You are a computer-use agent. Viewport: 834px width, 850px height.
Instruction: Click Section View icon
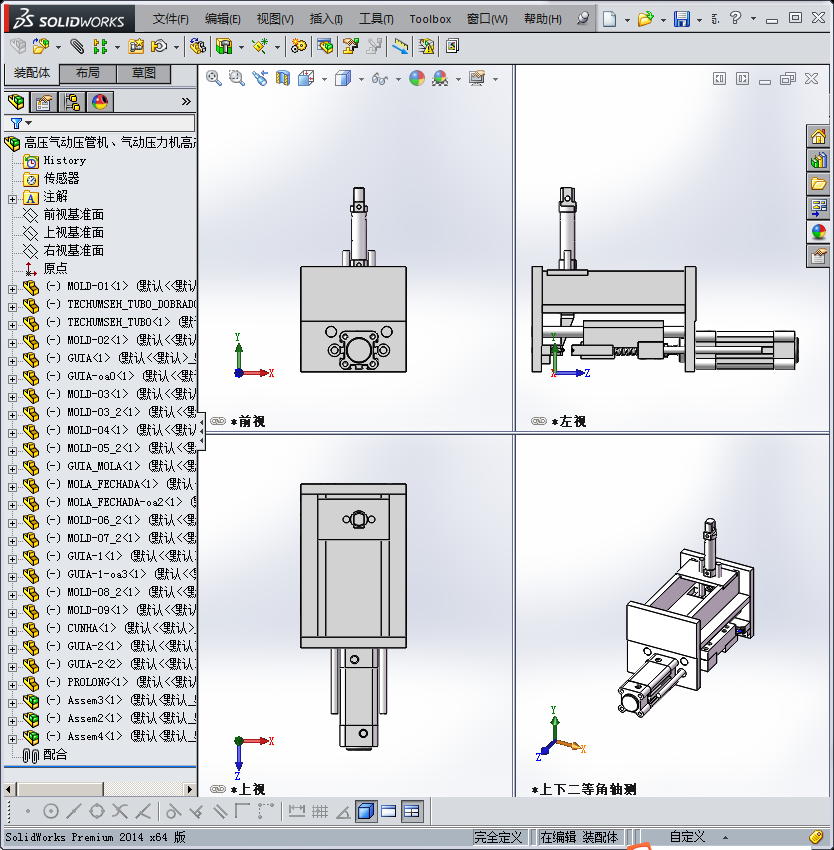click(x=283, y=79)
